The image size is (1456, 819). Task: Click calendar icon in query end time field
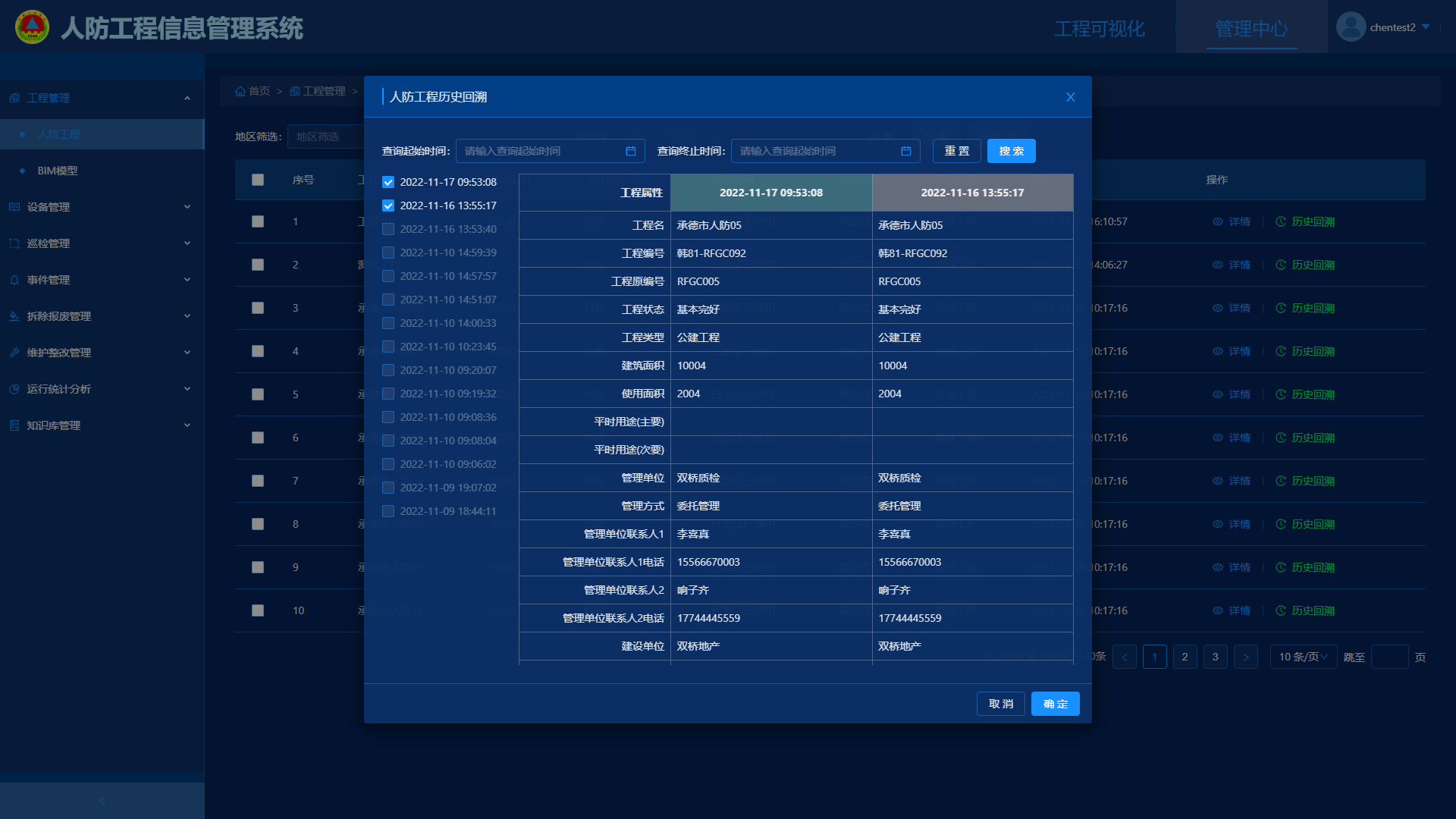(905, 151)
